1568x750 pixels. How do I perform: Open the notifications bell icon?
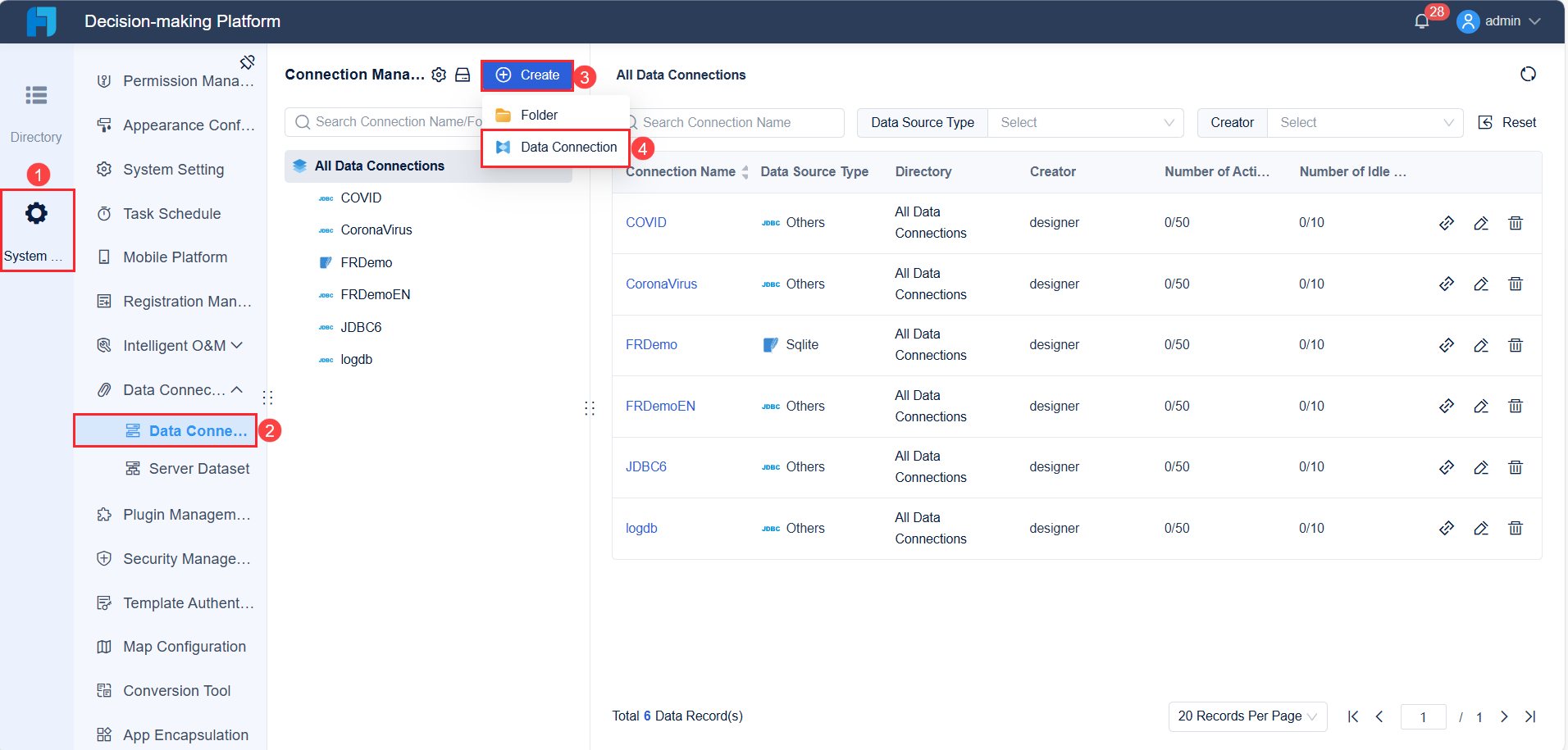[x=1422, y=21]
